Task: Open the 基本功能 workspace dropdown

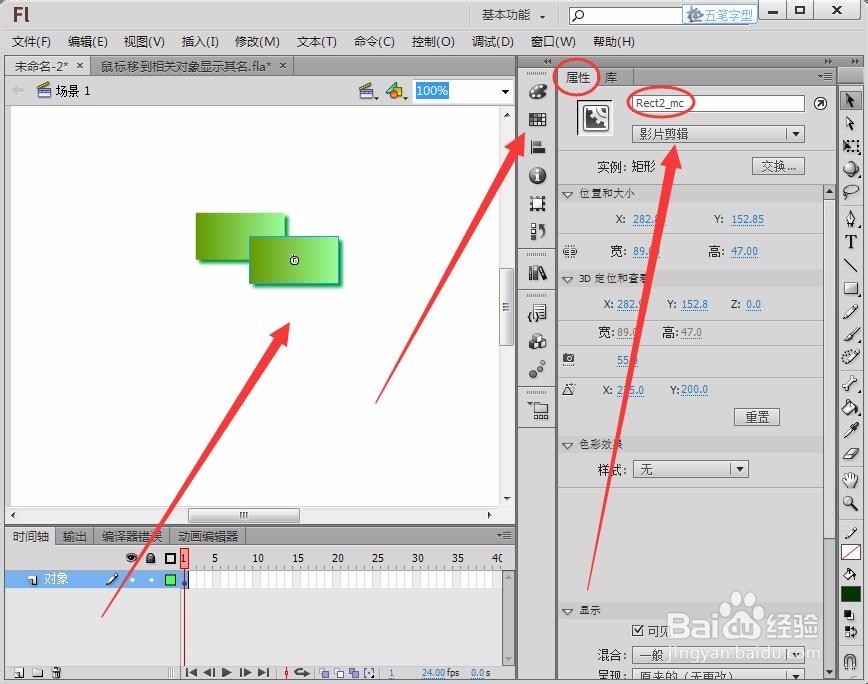Action: pyautogui.click(x=513, y=15)
